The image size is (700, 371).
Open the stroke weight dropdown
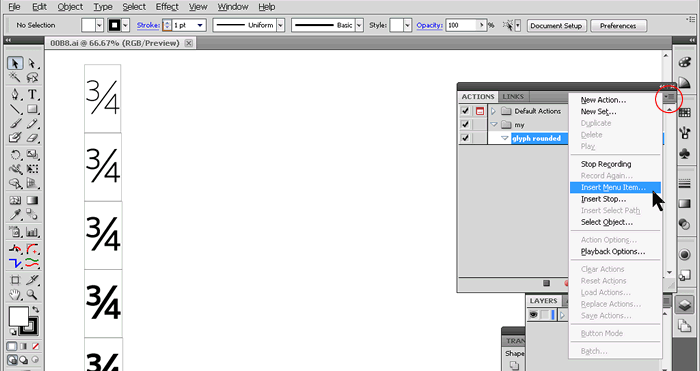pos(200,25)
